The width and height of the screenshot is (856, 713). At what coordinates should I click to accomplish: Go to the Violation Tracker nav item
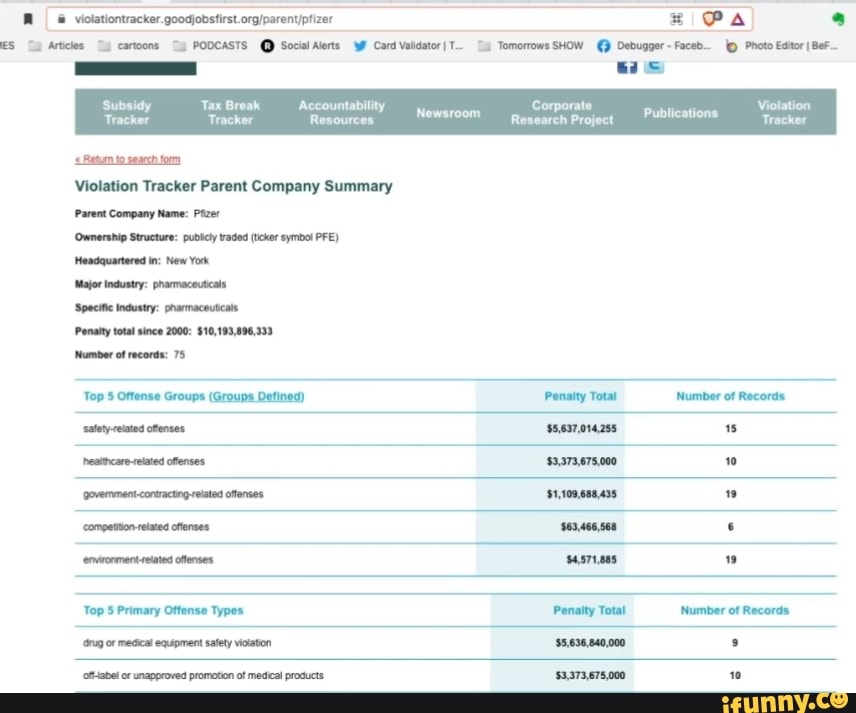(783, 112)
